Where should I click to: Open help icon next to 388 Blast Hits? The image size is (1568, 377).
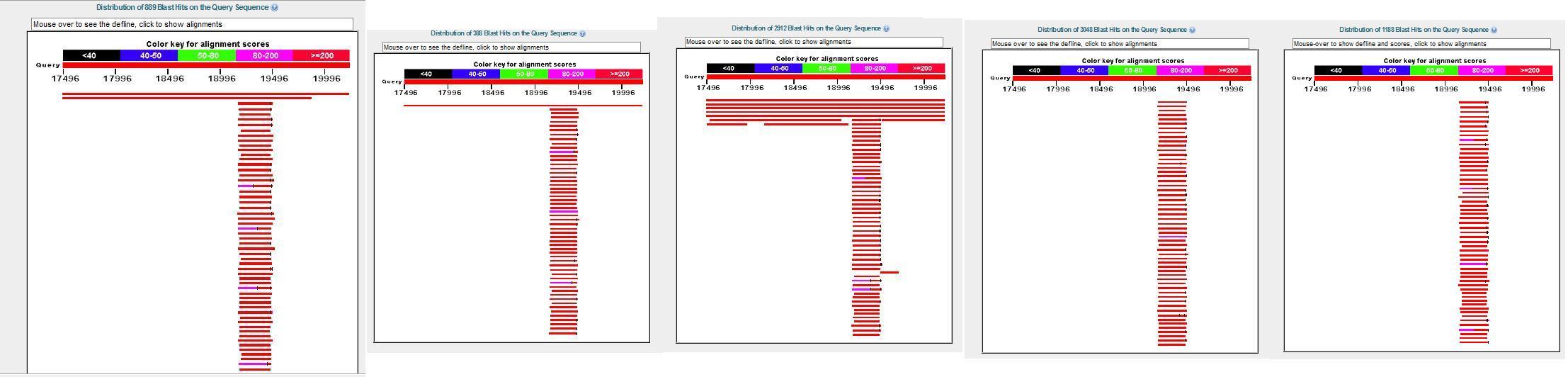583,33
